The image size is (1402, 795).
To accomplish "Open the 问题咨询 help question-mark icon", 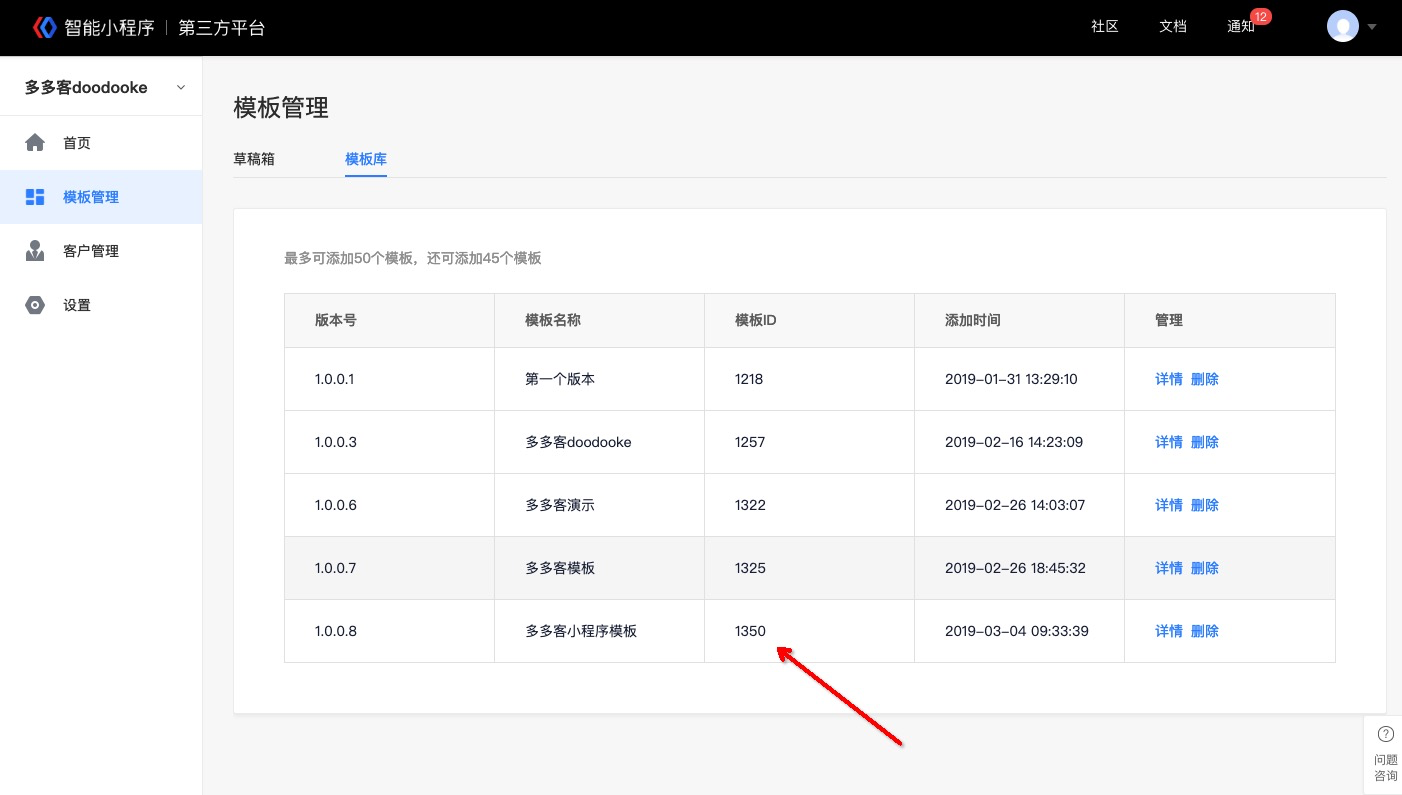I will click(x=1386, y=733).
